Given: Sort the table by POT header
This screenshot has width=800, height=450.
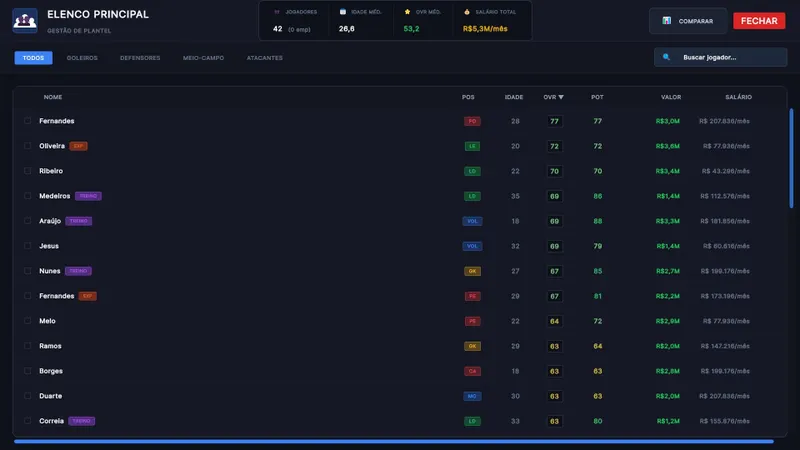Looking at the screenshot, I should click(x=597, y=97).
